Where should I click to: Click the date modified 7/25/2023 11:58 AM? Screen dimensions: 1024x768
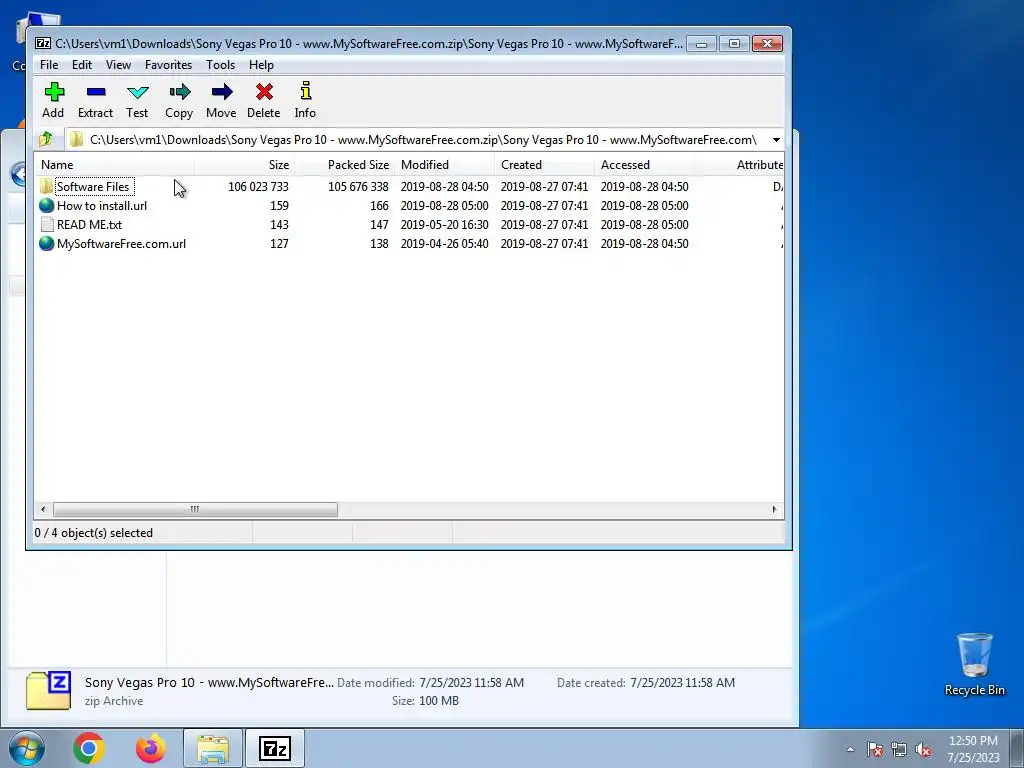point(472,682)
